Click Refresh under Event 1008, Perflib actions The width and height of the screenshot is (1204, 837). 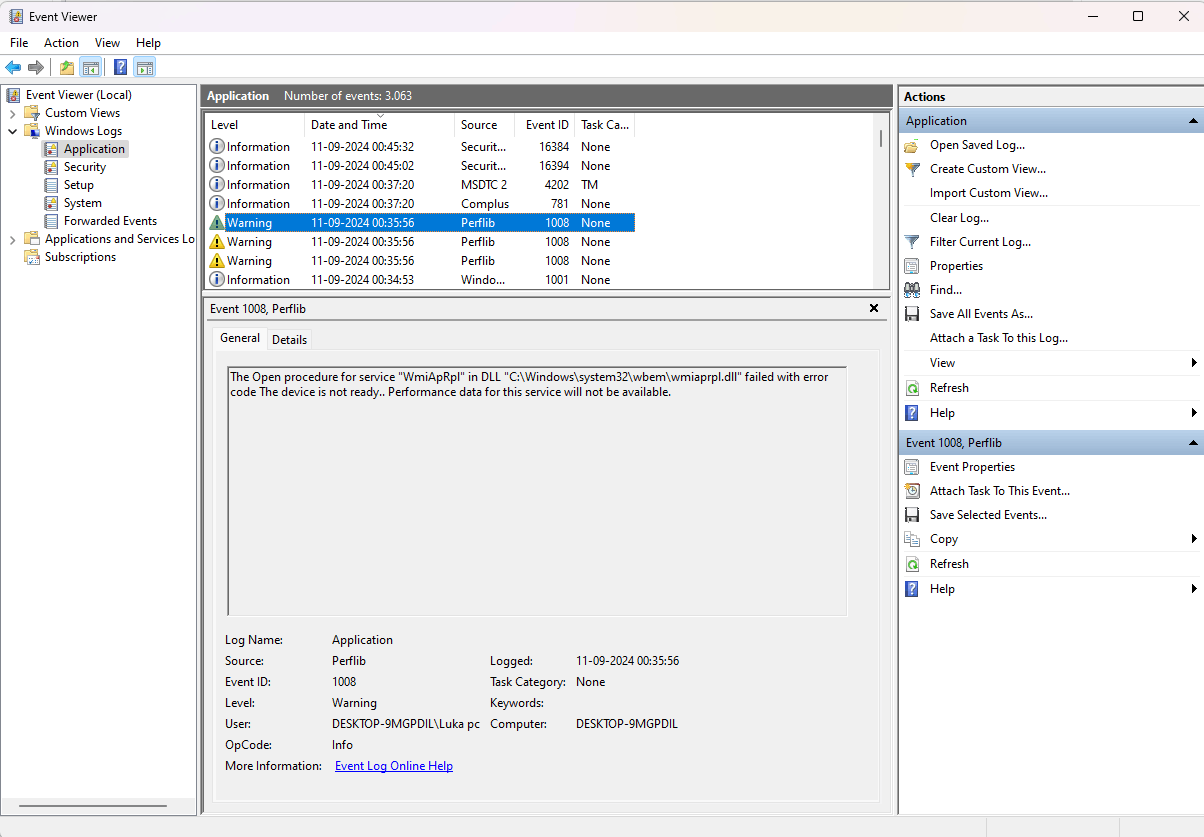[x=949, y=564]
